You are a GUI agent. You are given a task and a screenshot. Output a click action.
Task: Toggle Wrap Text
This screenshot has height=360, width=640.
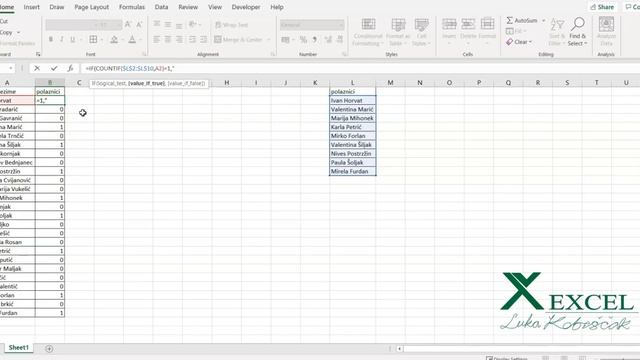[x=231, y=25]
